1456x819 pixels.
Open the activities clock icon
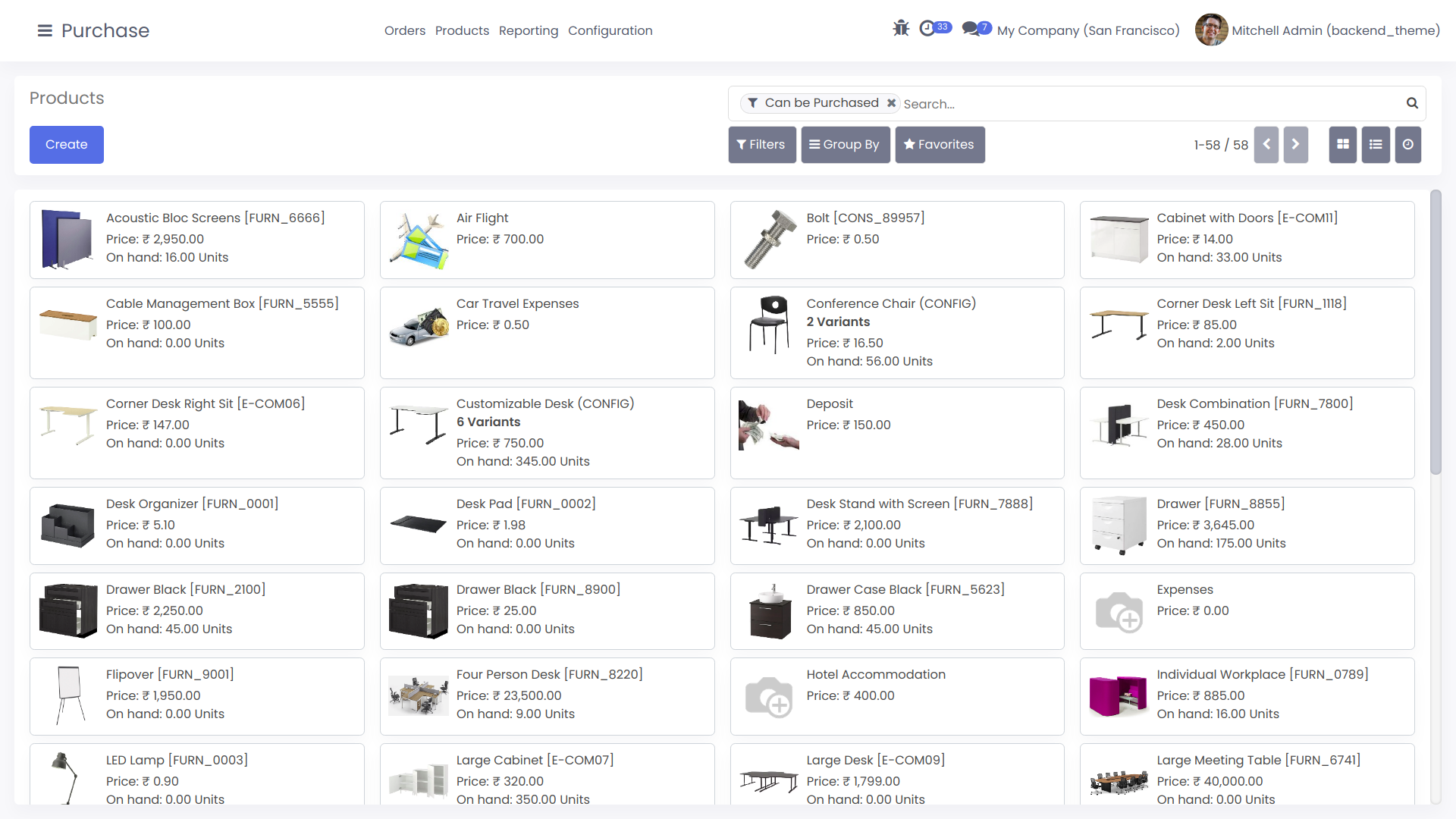(x=927, y=29)
